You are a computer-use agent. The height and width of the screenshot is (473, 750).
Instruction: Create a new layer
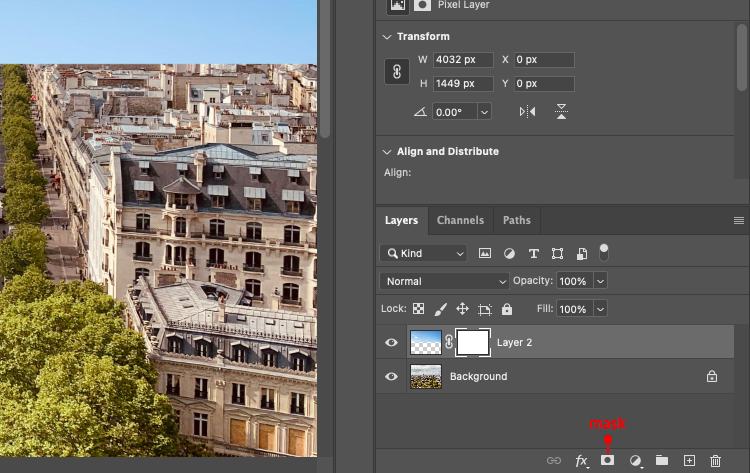689,461
